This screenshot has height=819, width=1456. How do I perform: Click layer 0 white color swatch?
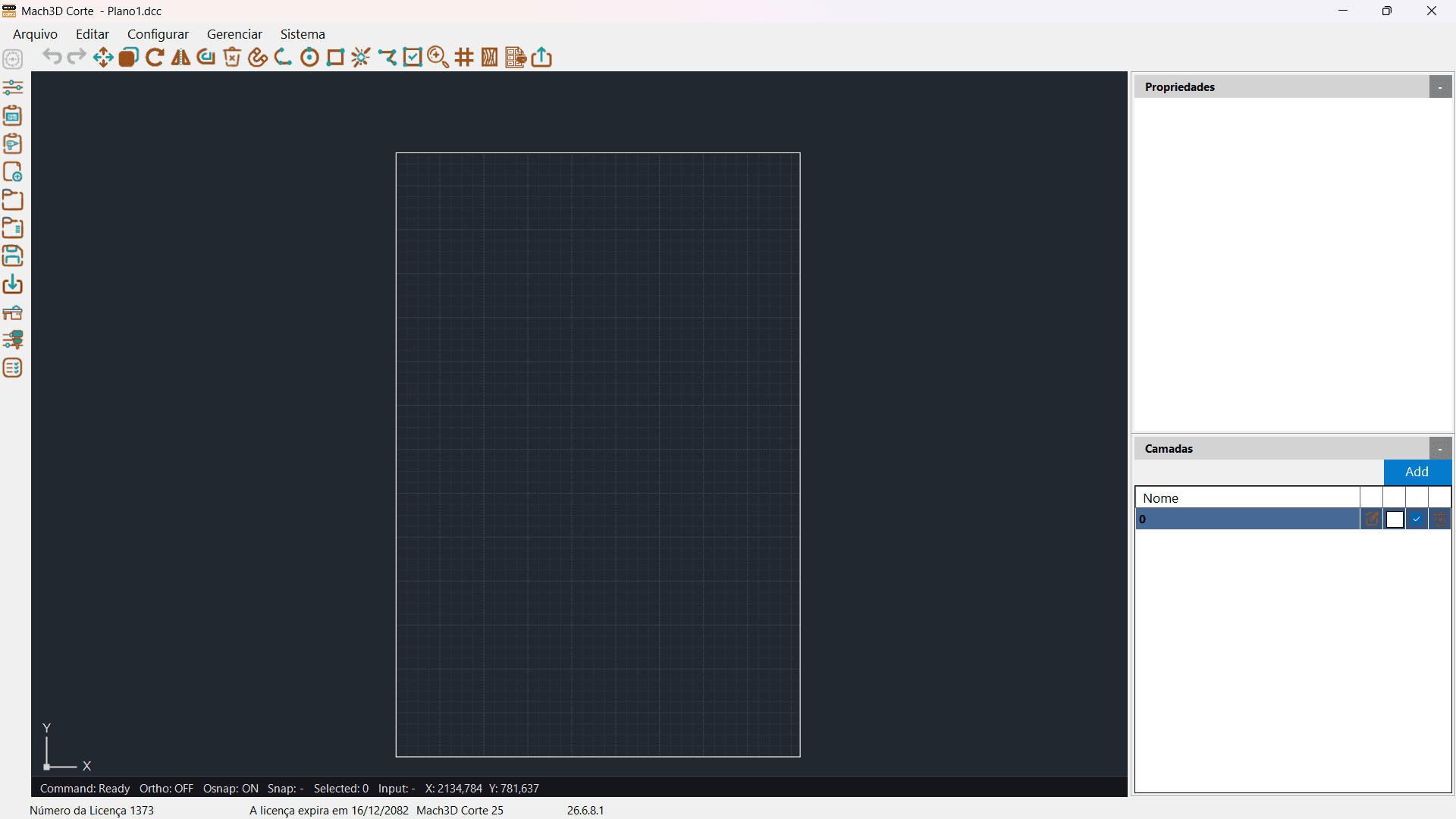(x=1394, y=519)
